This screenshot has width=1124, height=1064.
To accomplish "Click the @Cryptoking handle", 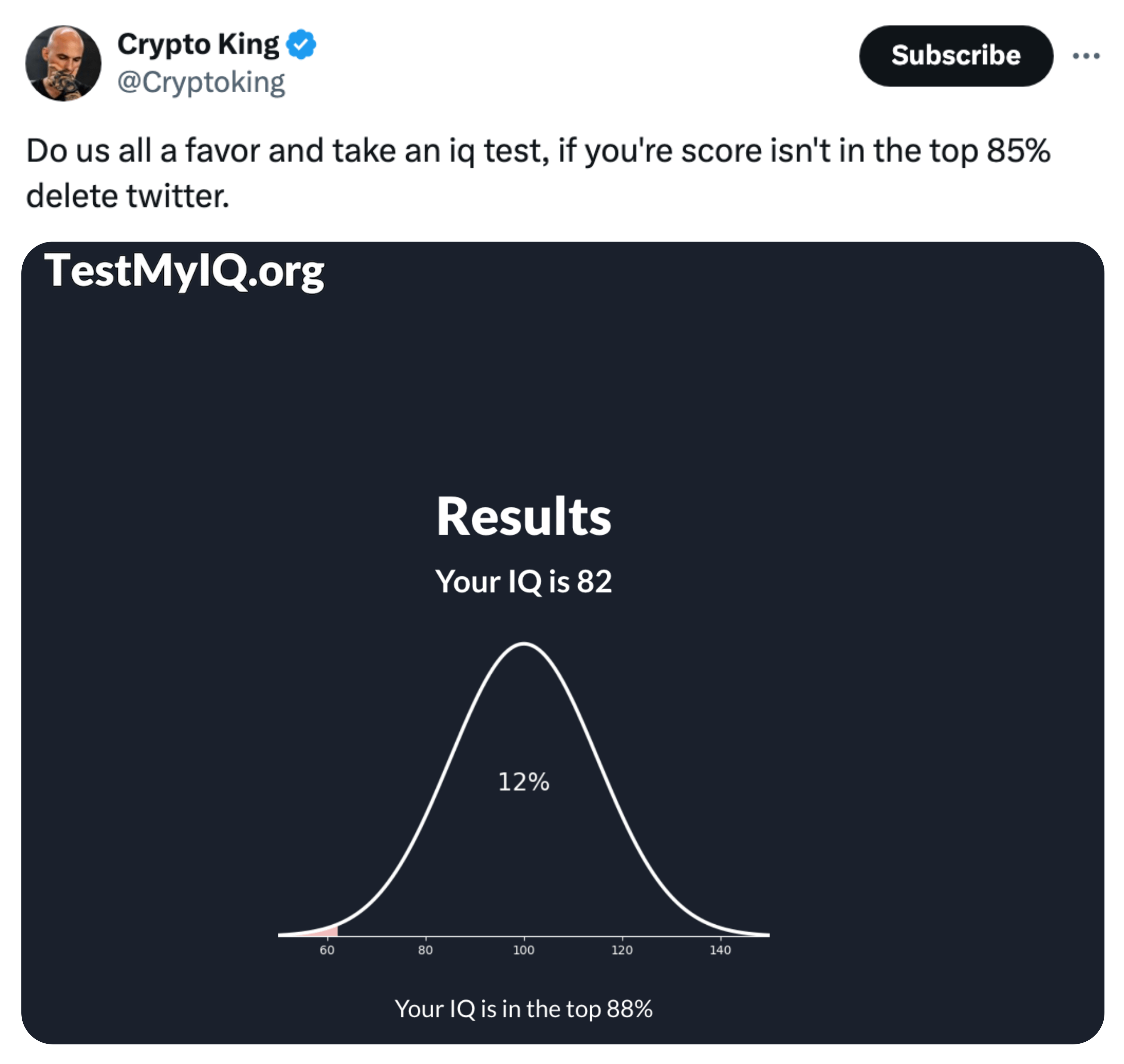I will tap(201, 82).
